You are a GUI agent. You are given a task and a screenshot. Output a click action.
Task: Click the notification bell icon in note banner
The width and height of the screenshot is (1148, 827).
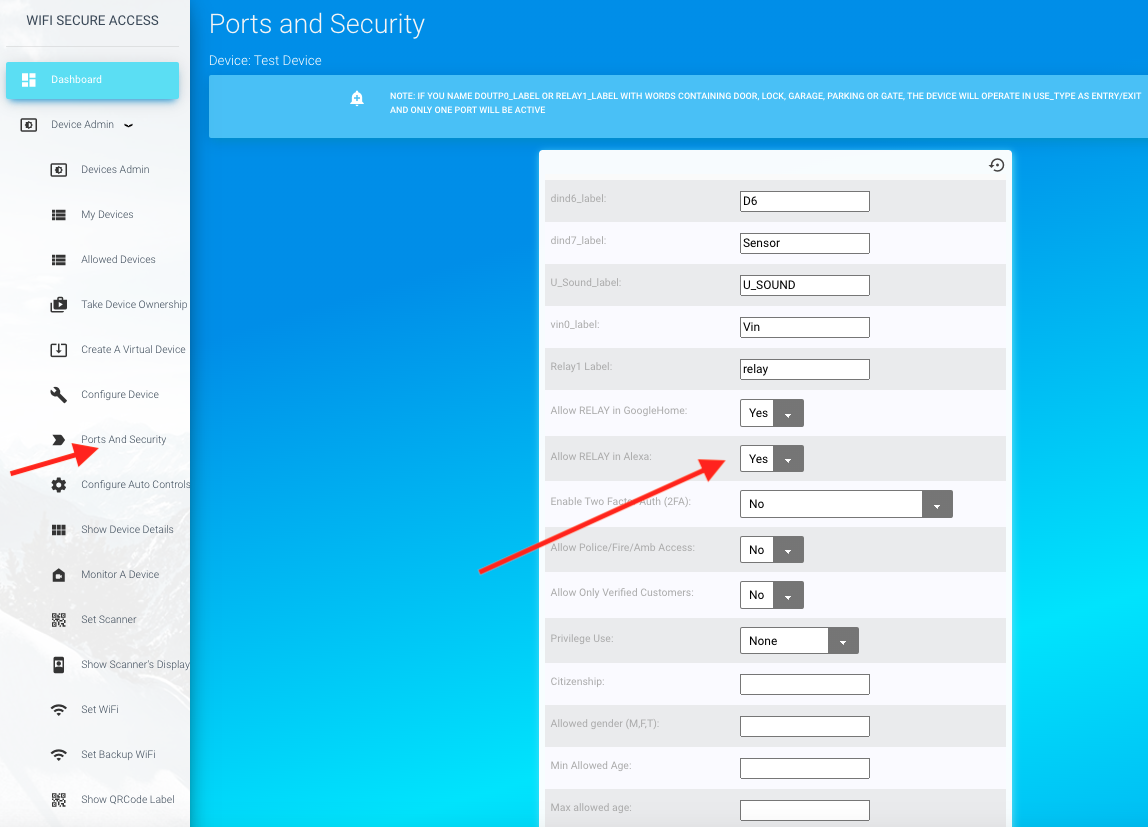click(x=357, y=98)
